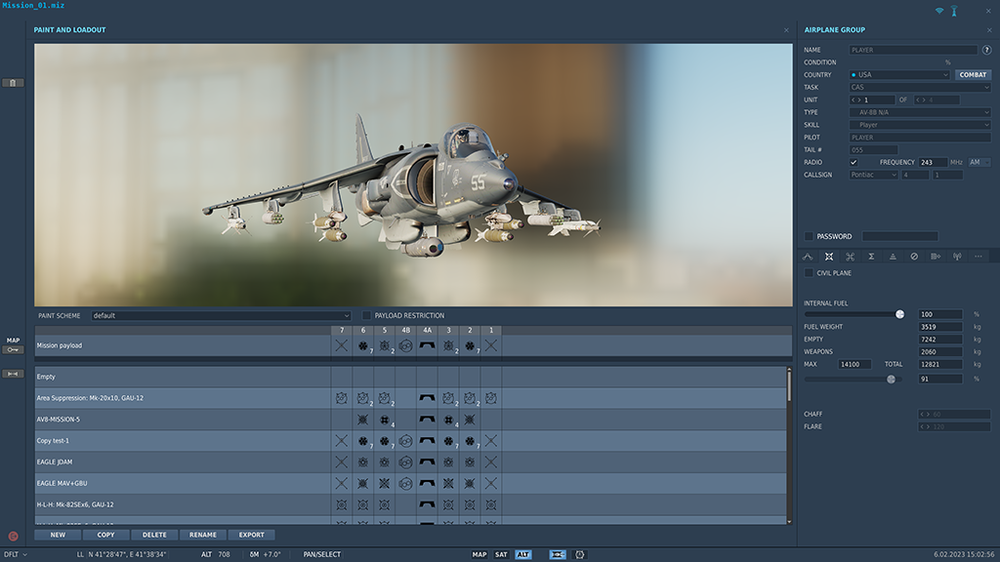Open the TYPE AV-8B N/A dropdown
The height and width of the screenshot is (562, 1000).
[920, 112]
